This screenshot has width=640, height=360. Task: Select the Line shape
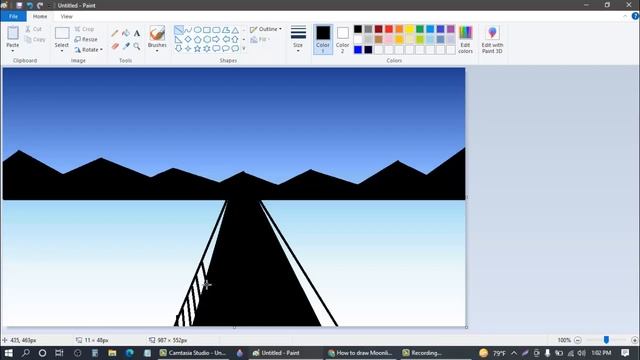point(179,30)
